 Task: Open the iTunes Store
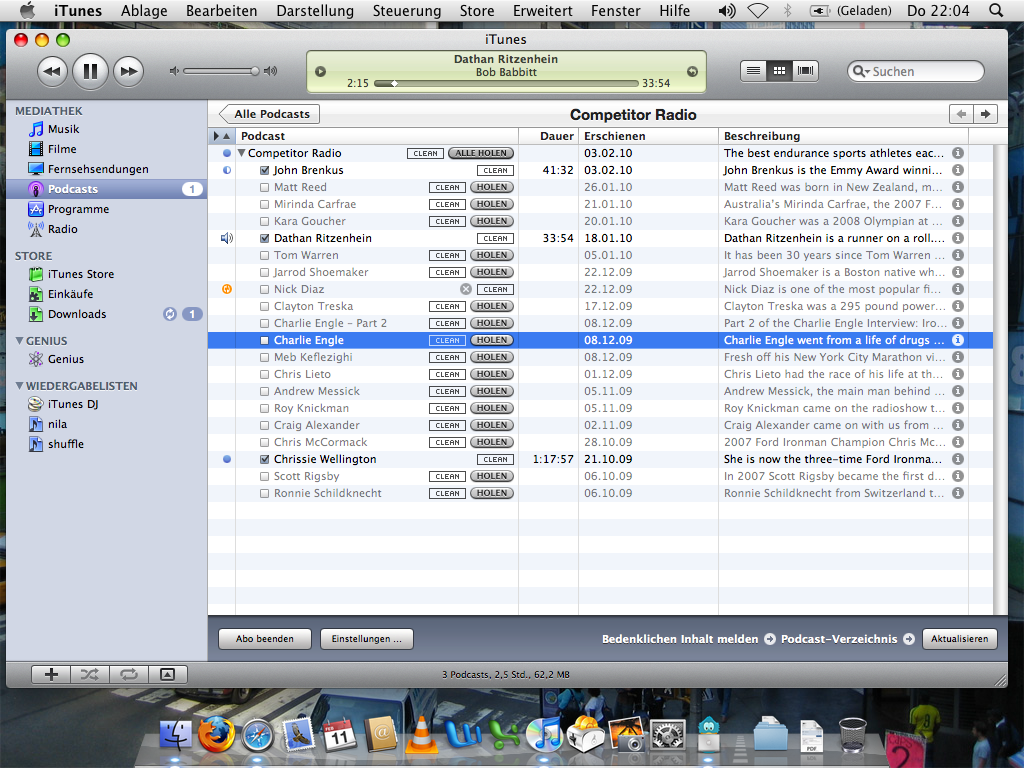click(x=80, y=274)
